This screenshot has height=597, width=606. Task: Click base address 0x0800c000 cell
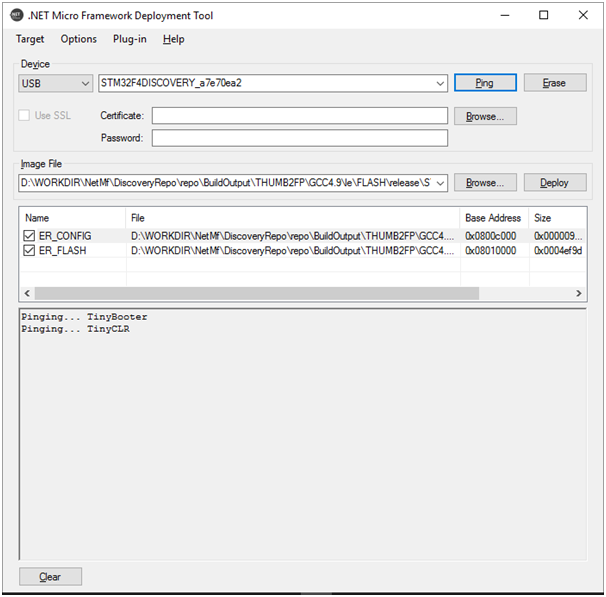pos(490,236)
